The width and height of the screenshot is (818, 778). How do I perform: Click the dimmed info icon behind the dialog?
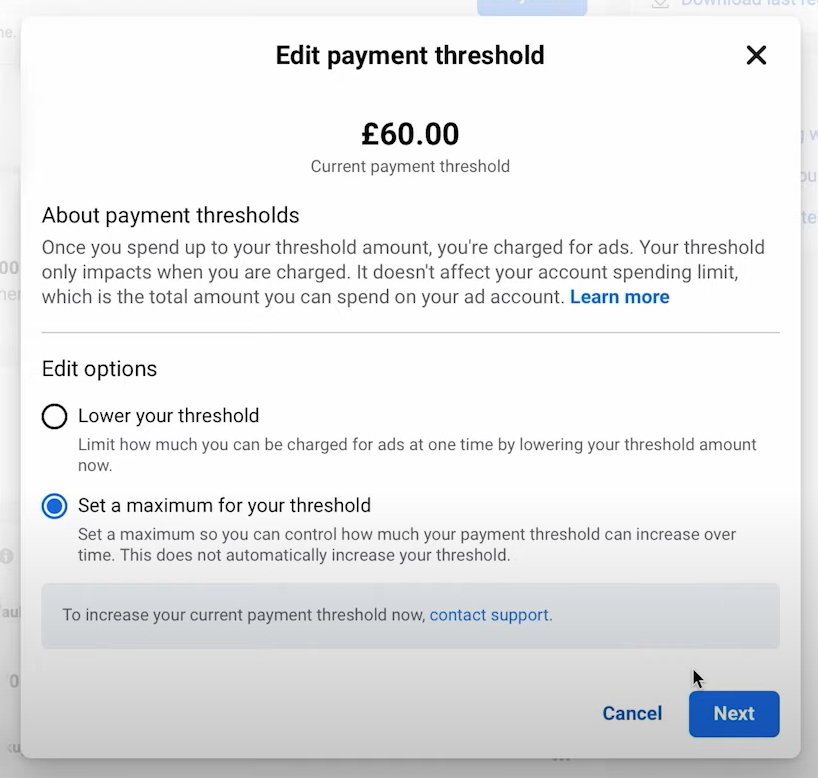click(x=7, y=556)
